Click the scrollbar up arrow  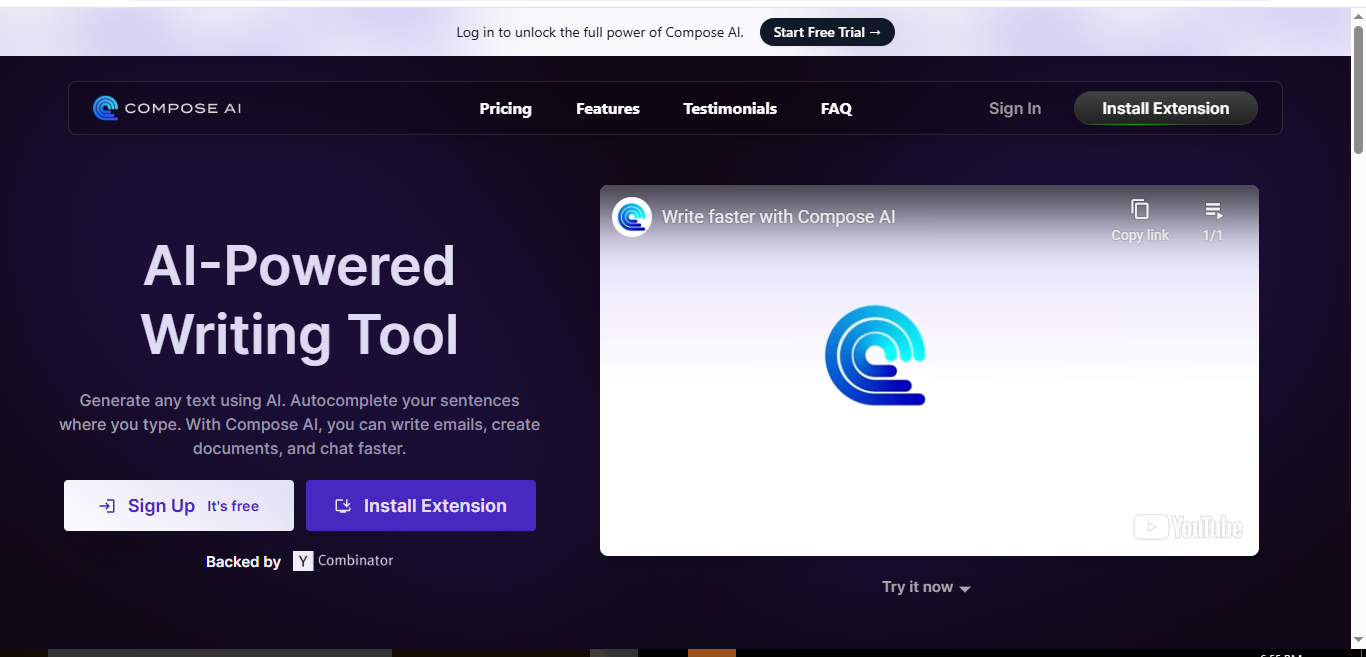[1358, 14]
